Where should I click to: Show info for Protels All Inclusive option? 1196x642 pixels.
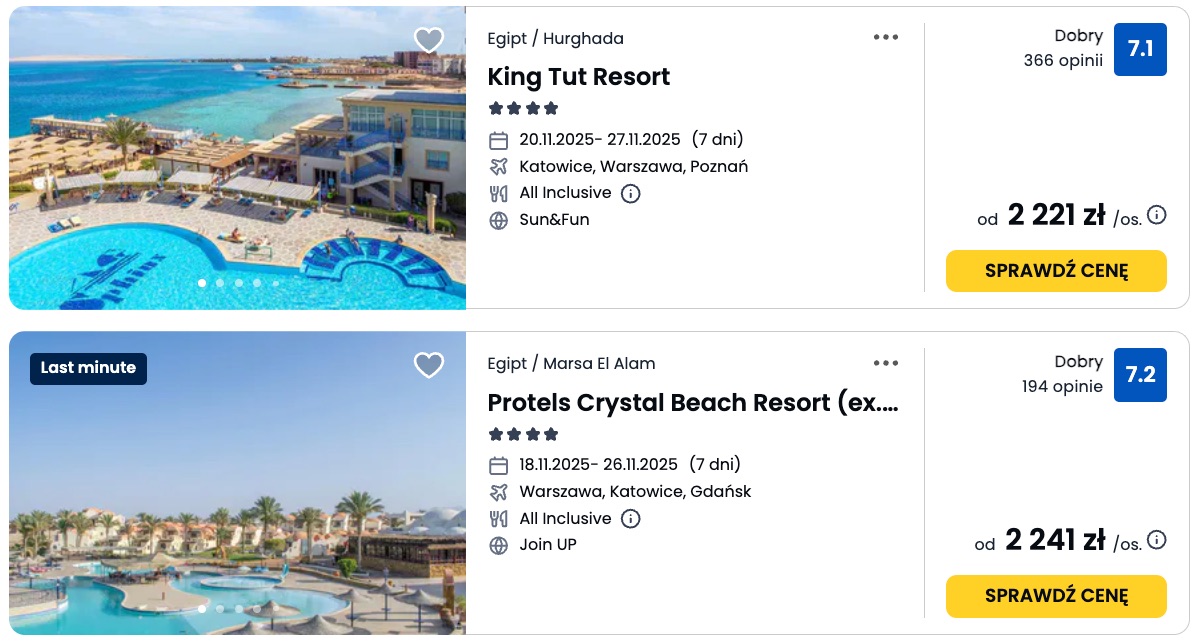[x=631, y=518]
